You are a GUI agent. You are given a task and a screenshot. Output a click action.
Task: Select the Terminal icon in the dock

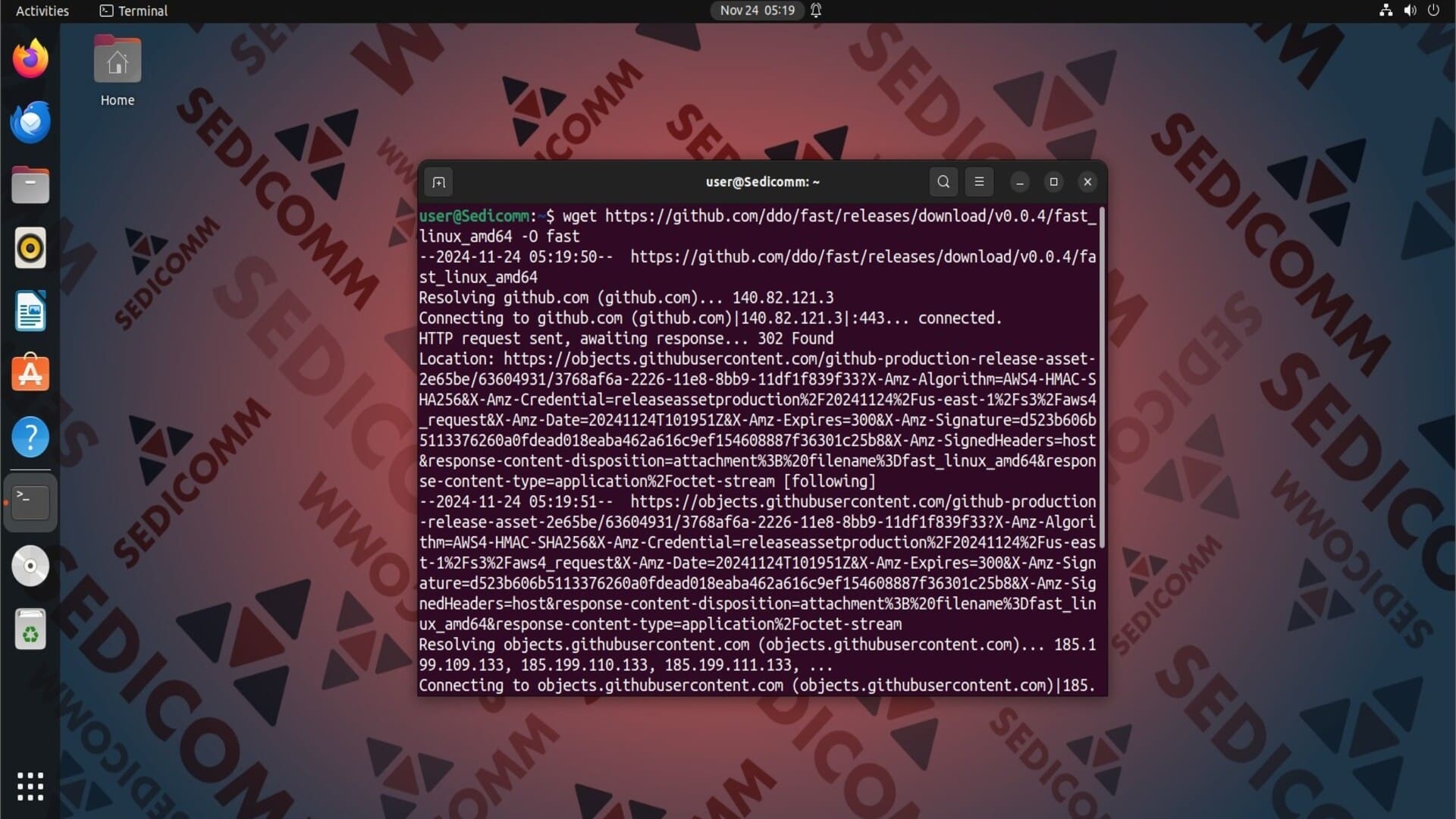click(30, 502)
